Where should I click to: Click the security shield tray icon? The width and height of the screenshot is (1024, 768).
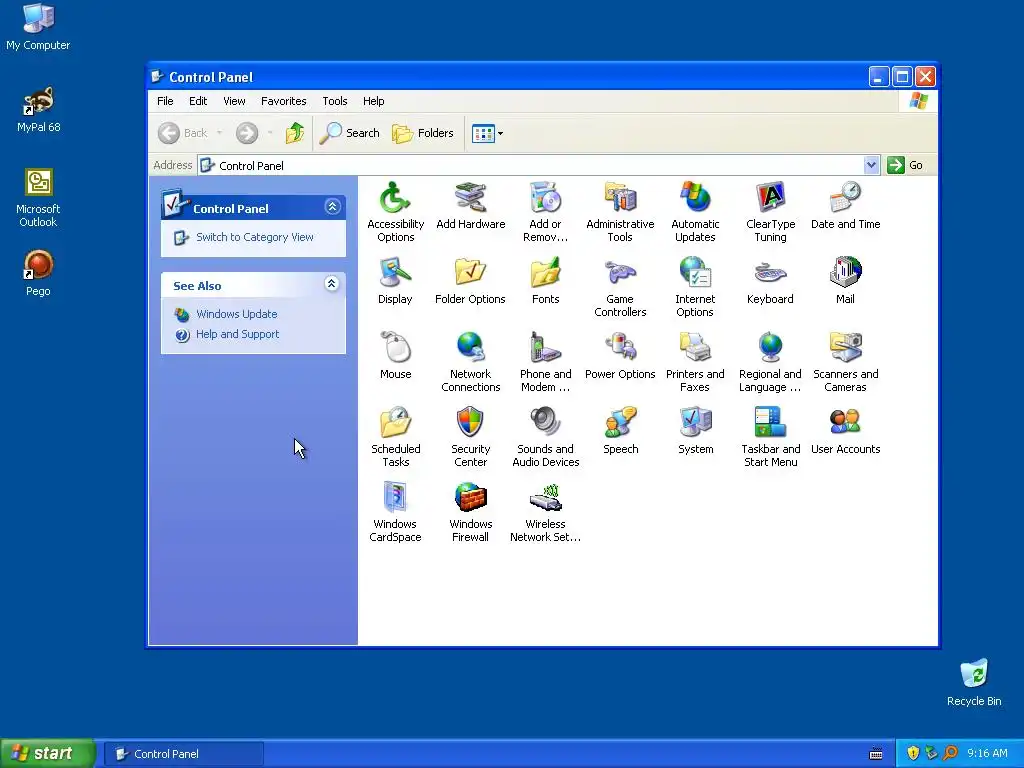(x=913, y=753)
